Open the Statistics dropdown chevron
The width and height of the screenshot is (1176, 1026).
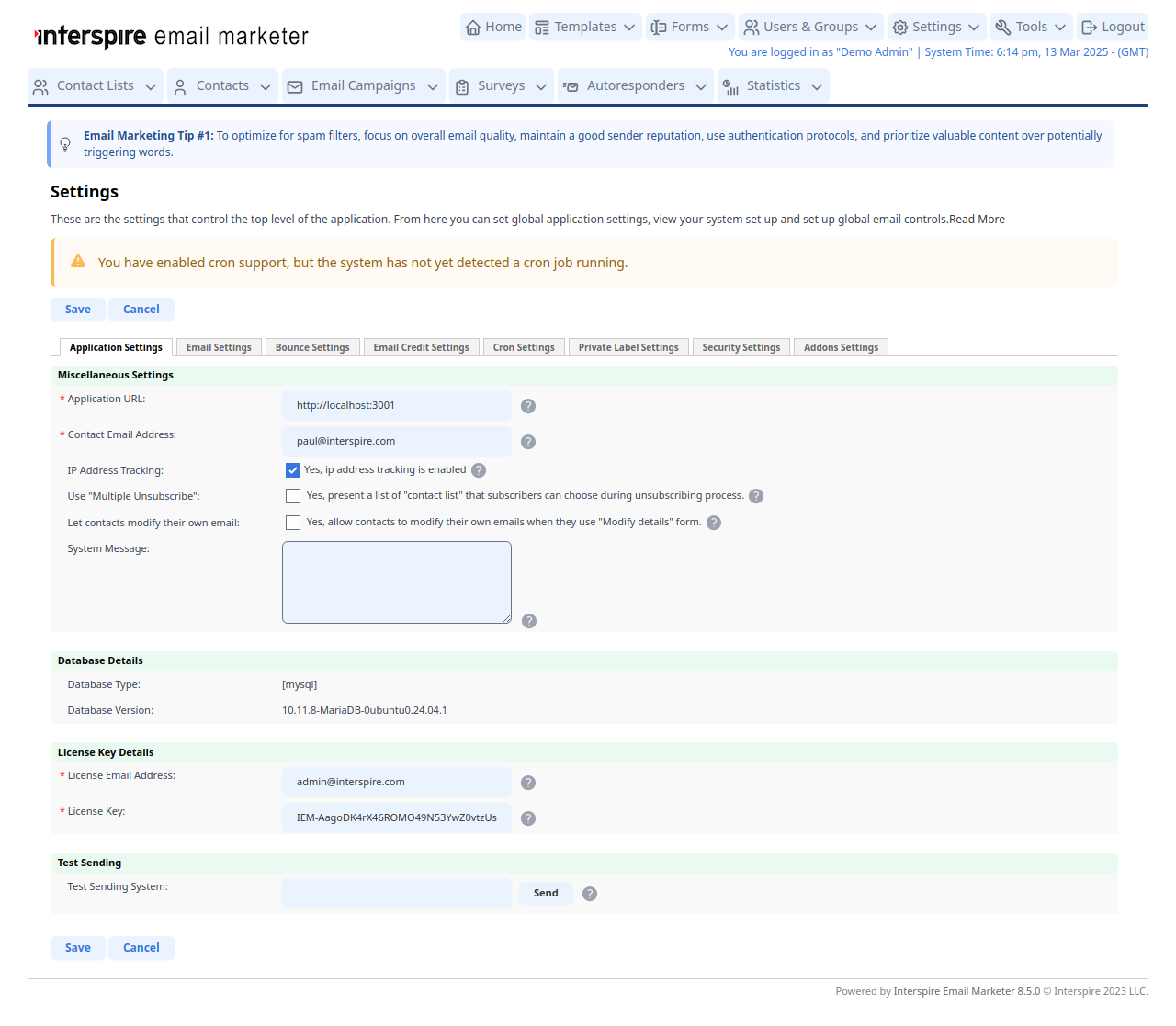point(817,87)
